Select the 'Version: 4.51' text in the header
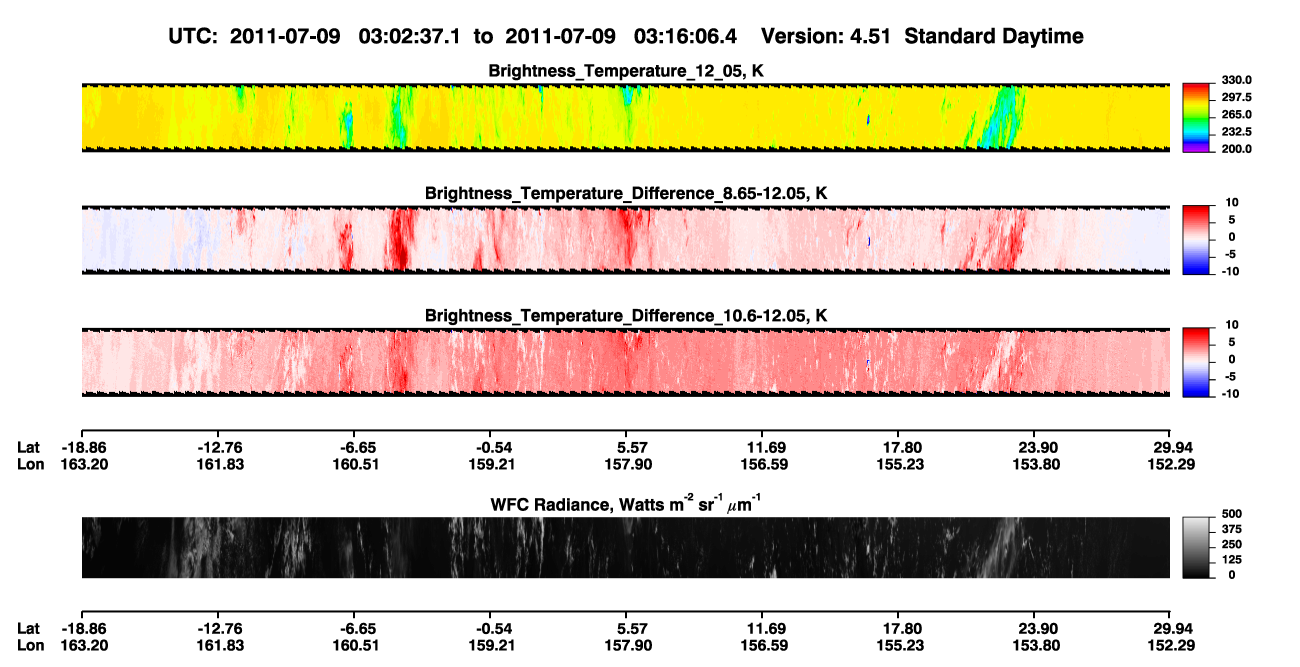The height and width of the screenshot is (667, 1300). 826,36
